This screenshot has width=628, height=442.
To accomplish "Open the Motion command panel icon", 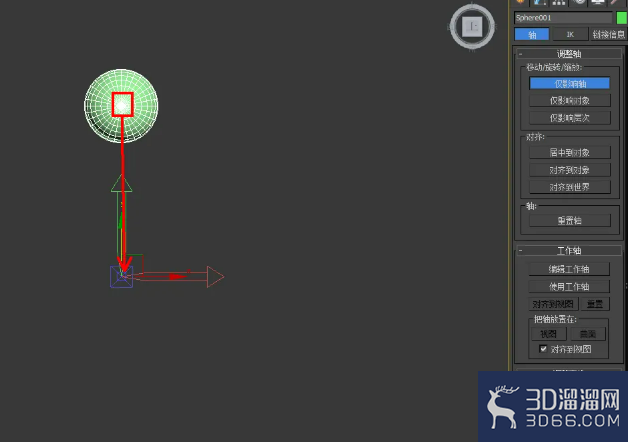I will 579,2.
